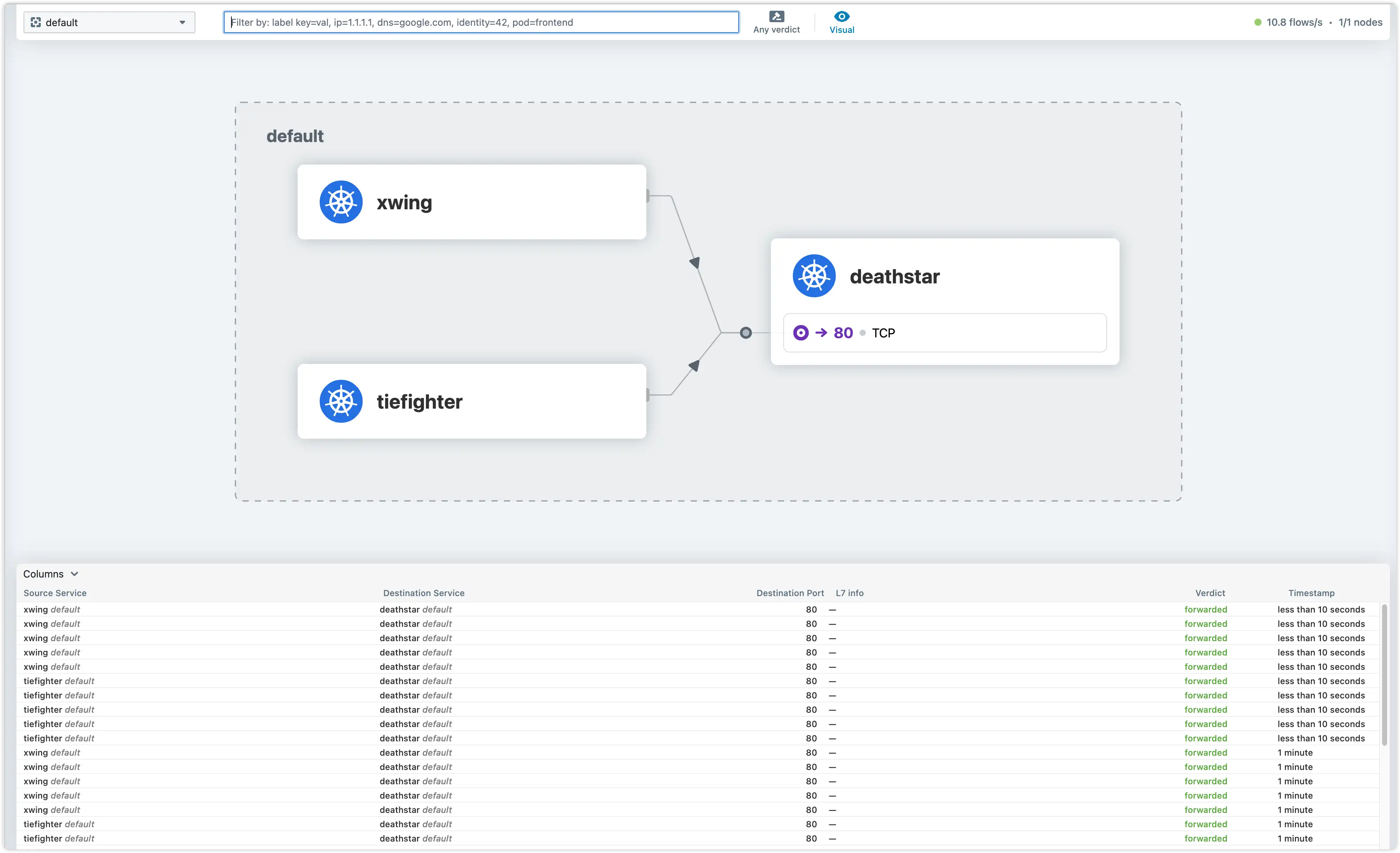Click the xwing Kubernetes wheel icon

pyautogui.click(x=341, y=202)
